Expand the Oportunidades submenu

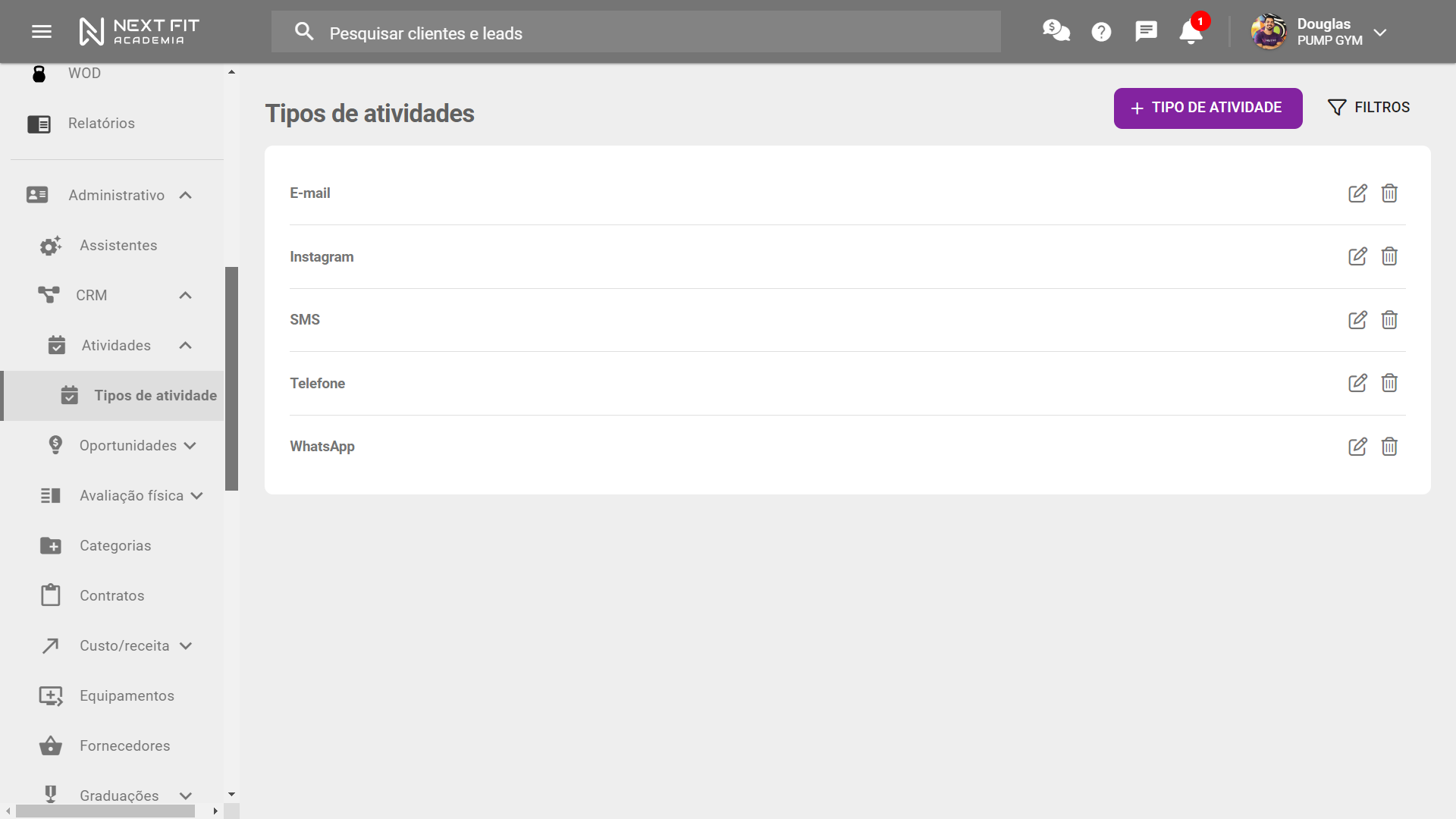[190, 446]
